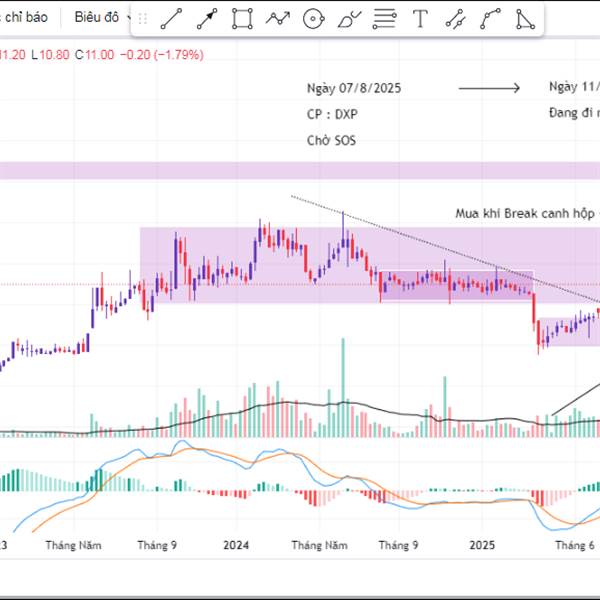Grab the drawing toolbar drag handle

click(142, 18)
